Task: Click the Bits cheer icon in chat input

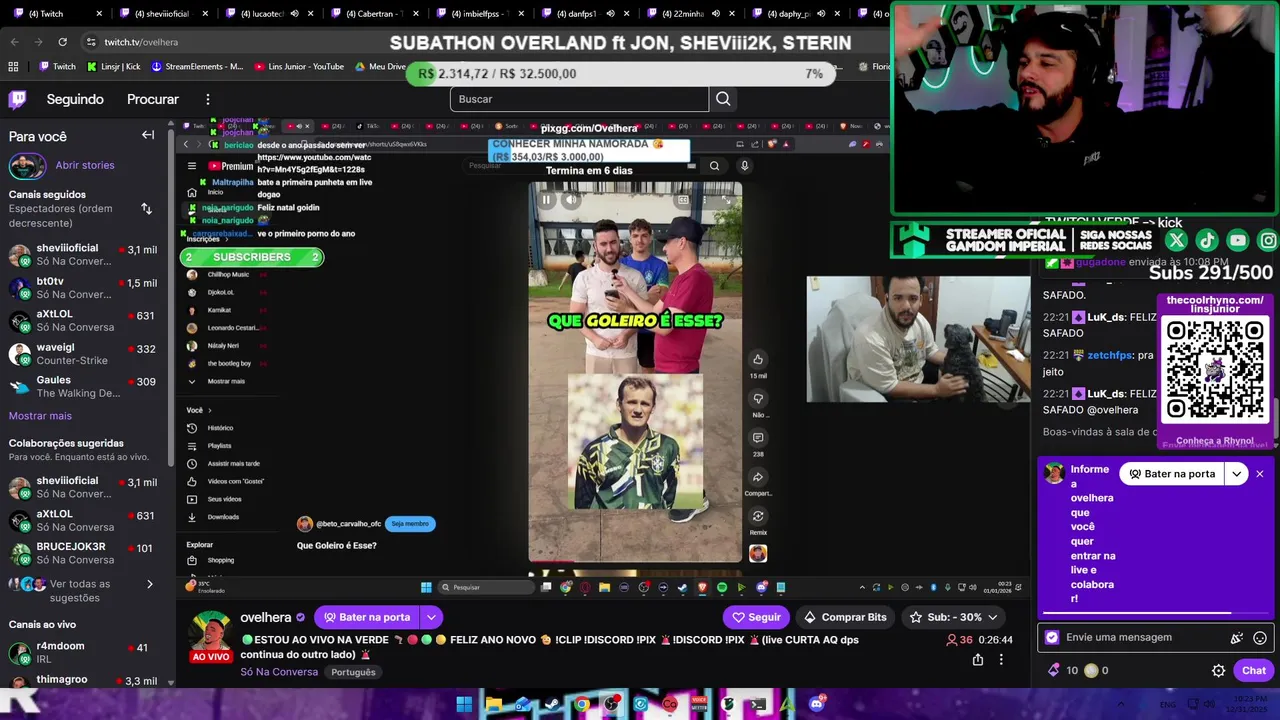Action: 1237,638
